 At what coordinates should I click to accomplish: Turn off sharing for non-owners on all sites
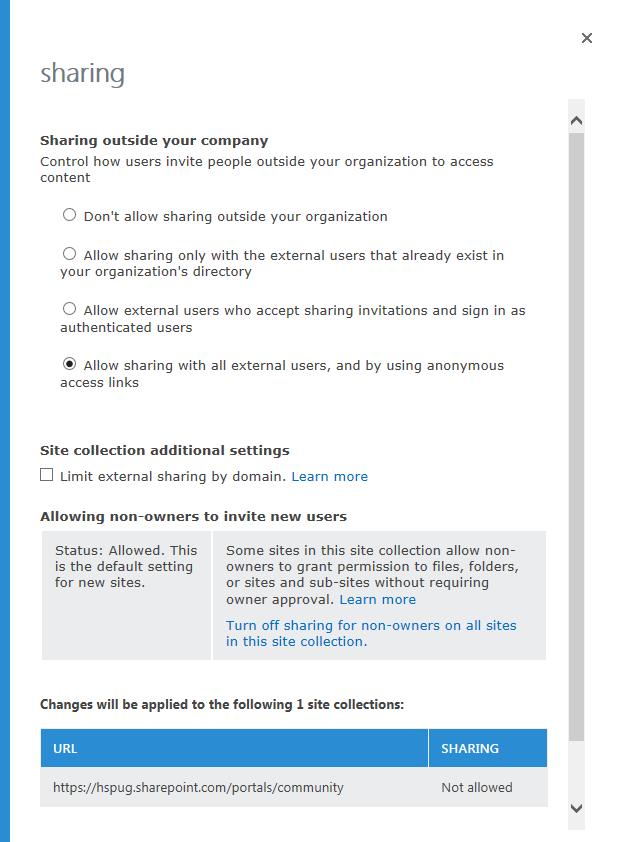point(371,634)
